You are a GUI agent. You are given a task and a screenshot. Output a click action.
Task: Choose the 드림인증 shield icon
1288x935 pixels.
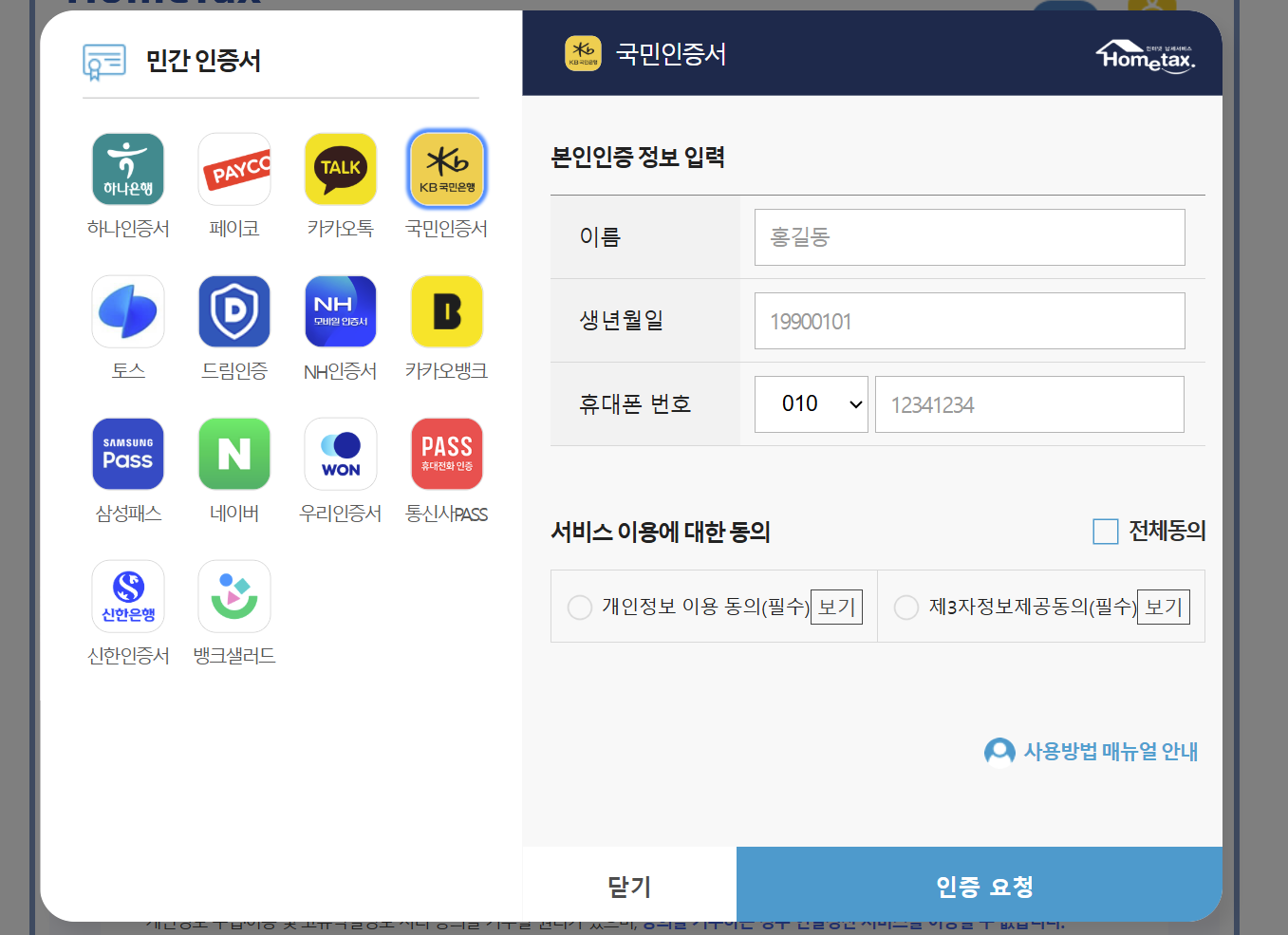234,311
